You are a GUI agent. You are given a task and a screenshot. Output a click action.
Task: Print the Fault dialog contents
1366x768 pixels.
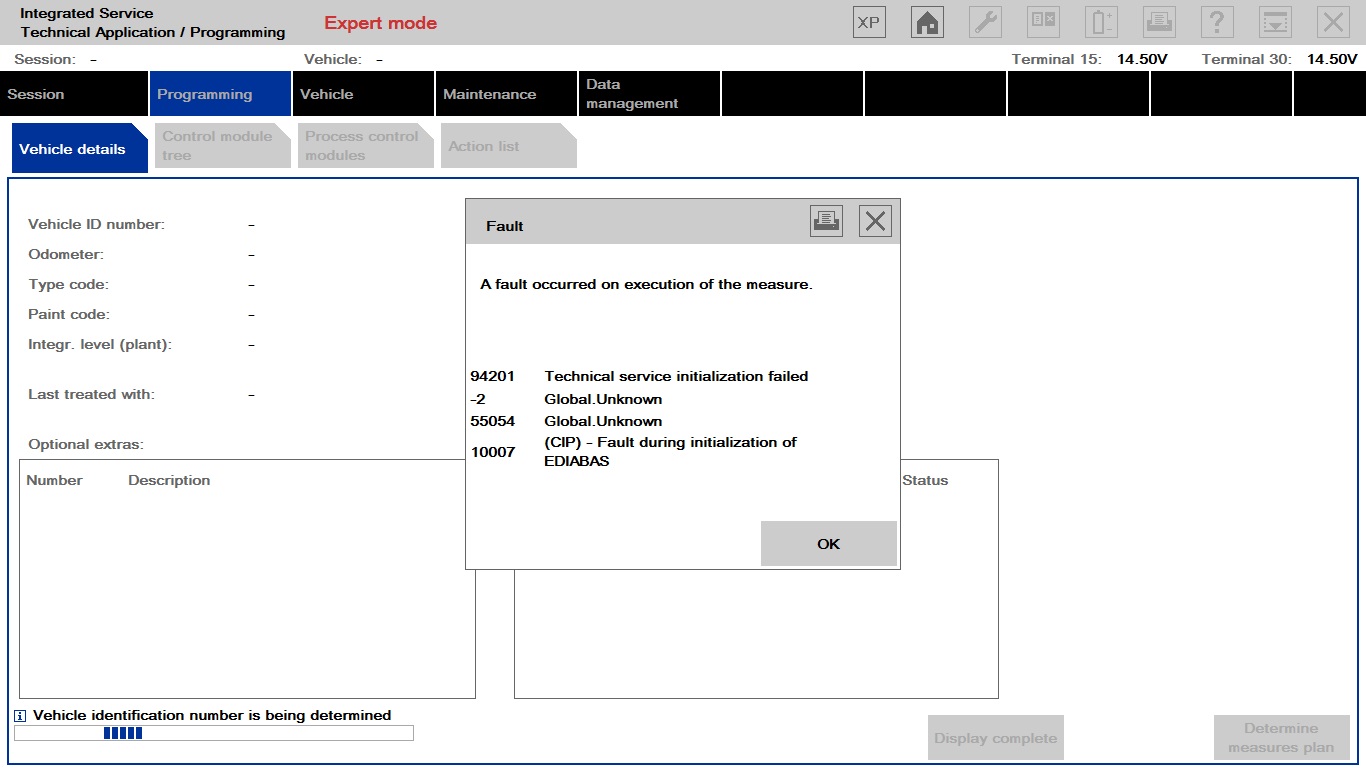coord(826,221)
